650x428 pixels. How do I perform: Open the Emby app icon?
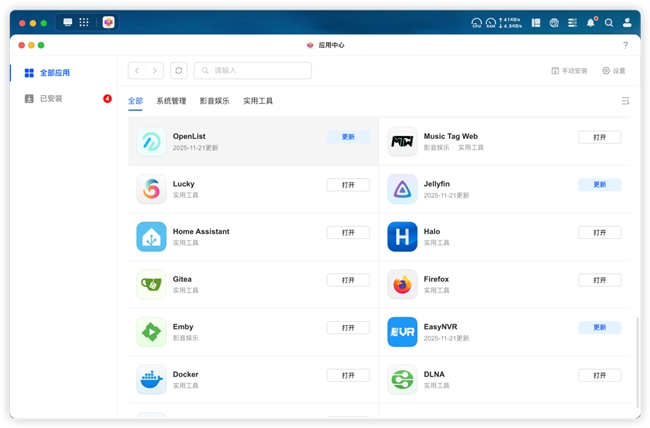[x=151, y=332]
